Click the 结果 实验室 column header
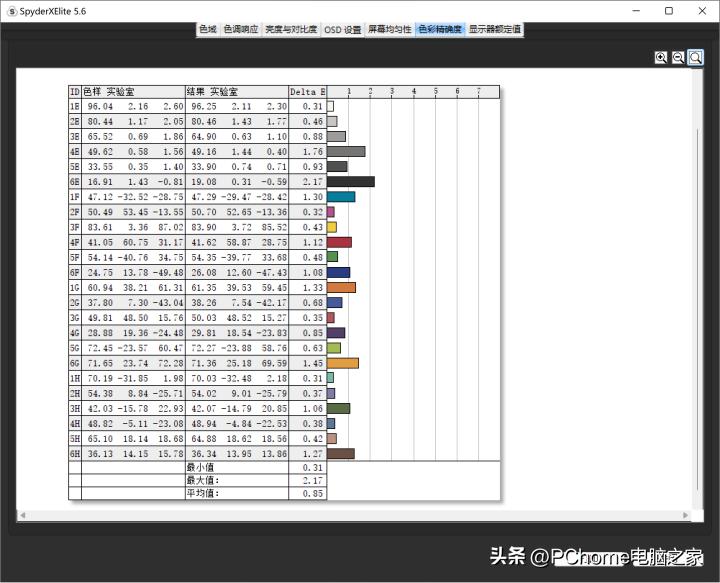 [x=237, y=92]
